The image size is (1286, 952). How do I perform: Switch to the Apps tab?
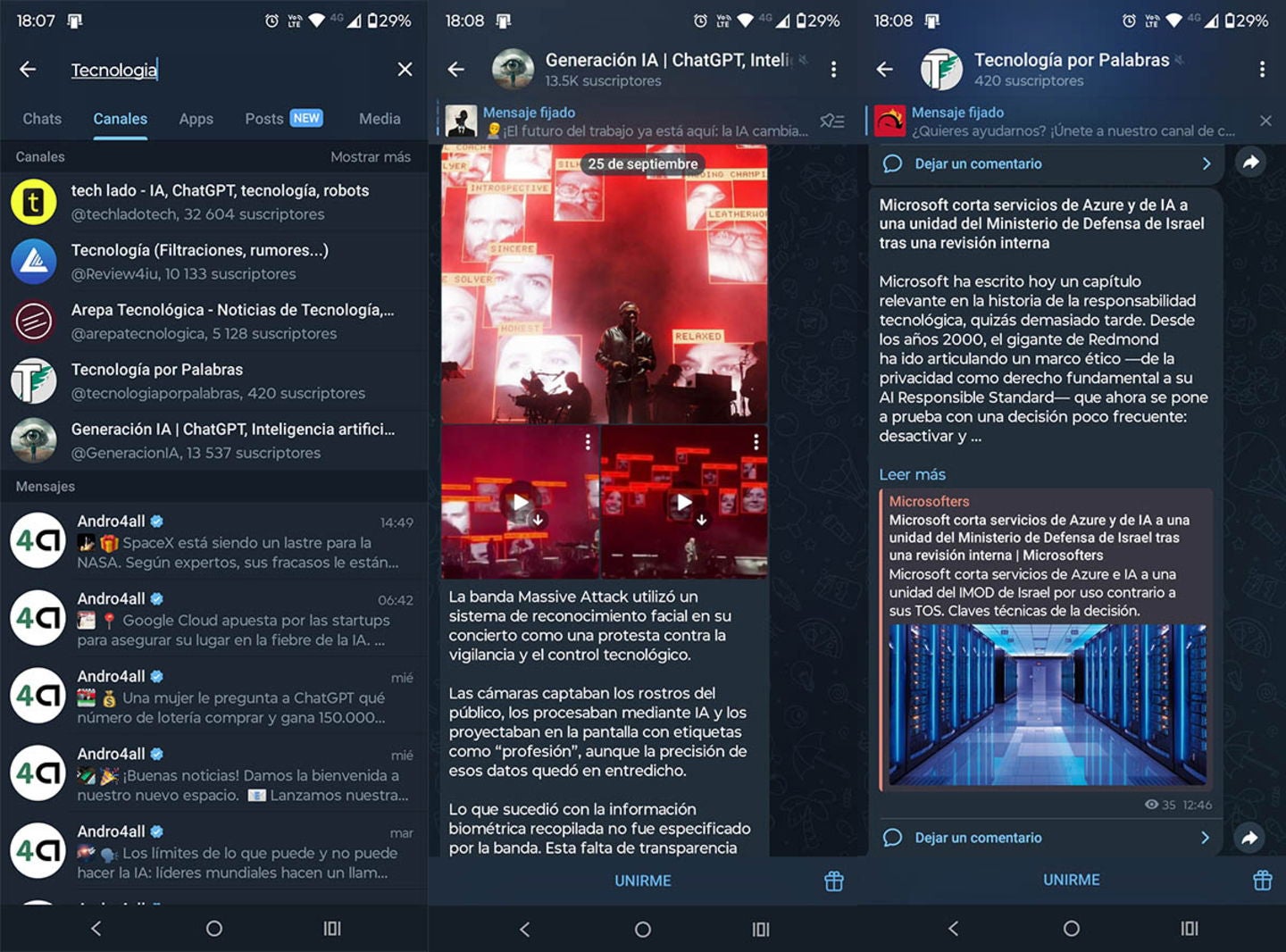coord(196,119)
